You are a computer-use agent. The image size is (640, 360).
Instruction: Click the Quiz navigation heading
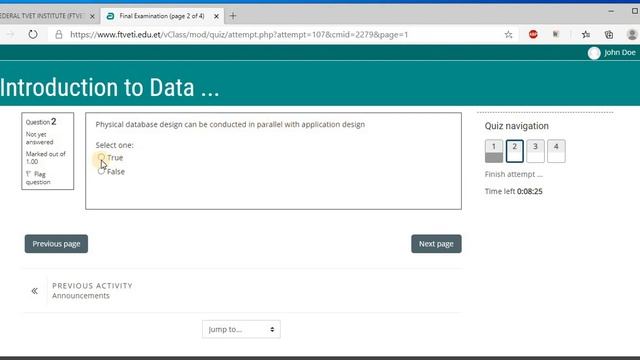(x=517, y=126)
